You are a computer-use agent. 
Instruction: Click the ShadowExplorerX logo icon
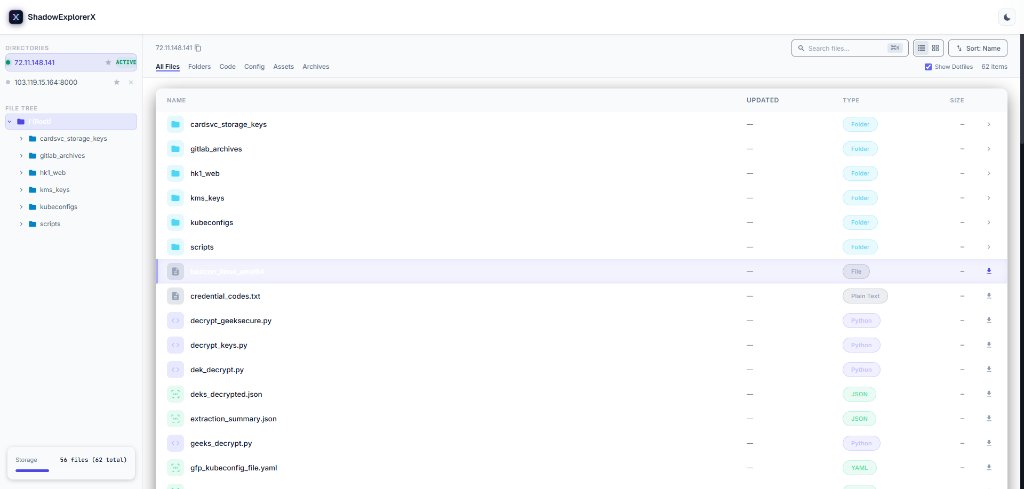16,17
